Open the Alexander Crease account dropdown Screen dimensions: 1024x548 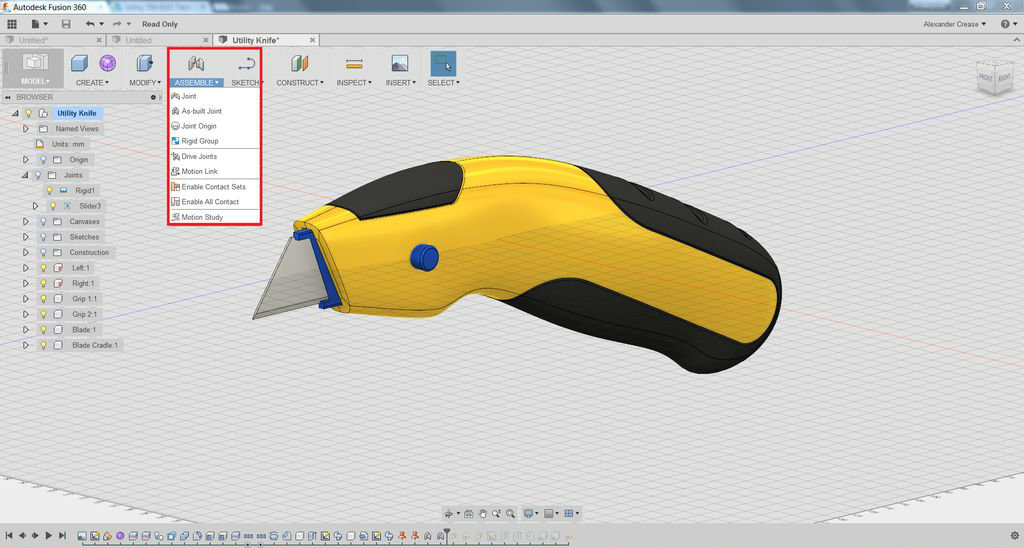point(954,24)
